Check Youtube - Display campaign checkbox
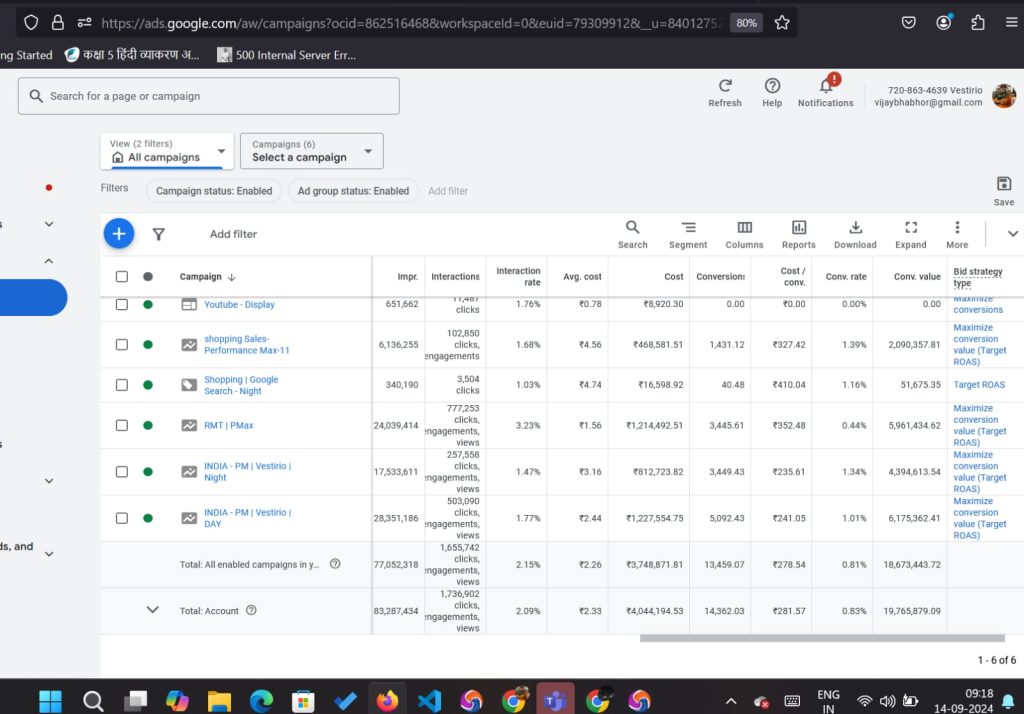 [x=121, y=304]
